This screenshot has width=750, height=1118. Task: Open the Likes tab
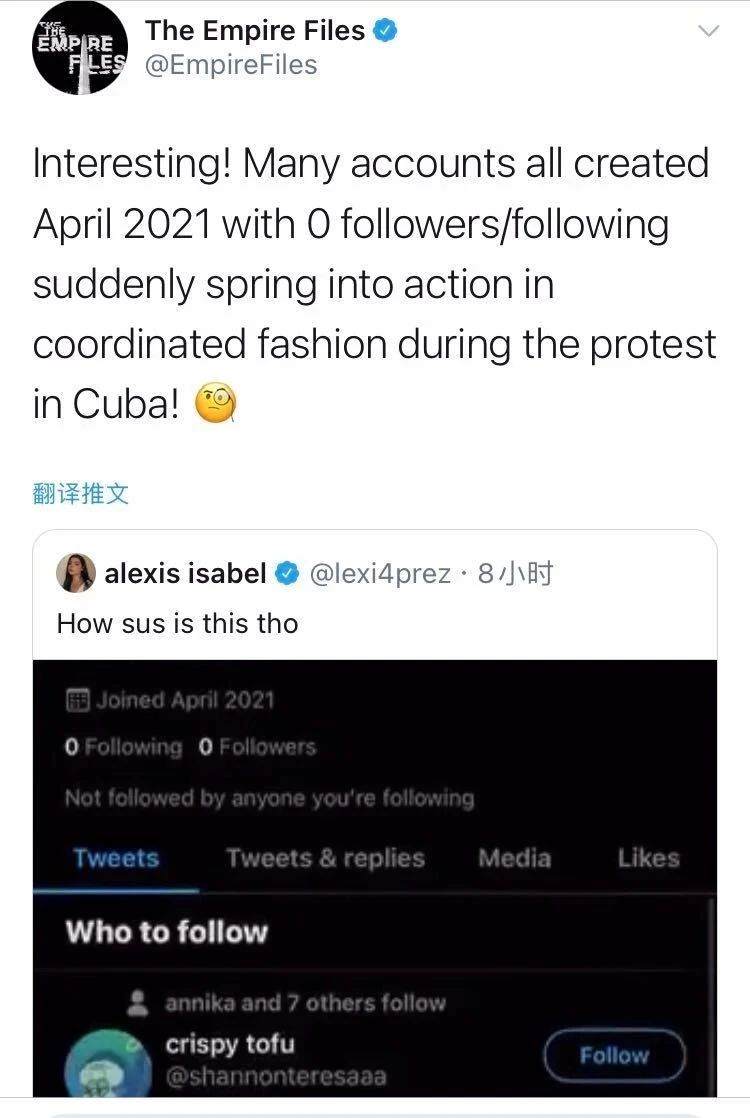tap(648, 858)
